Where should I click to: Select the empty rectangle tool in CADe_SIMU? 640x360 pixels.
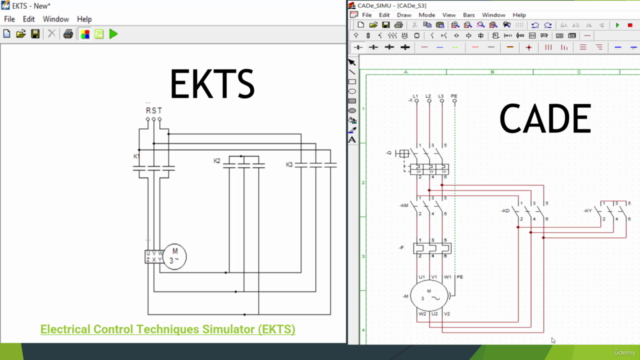coord(352,82)
